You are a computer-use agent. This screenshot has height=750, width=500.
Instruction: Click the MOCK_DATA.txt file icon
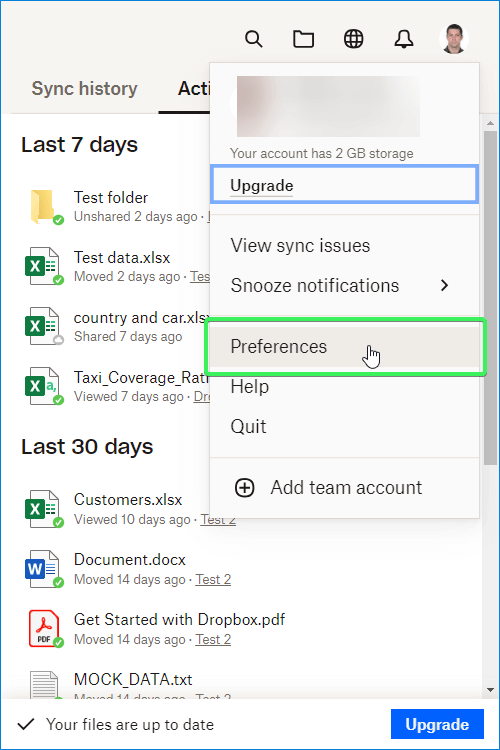44,684
